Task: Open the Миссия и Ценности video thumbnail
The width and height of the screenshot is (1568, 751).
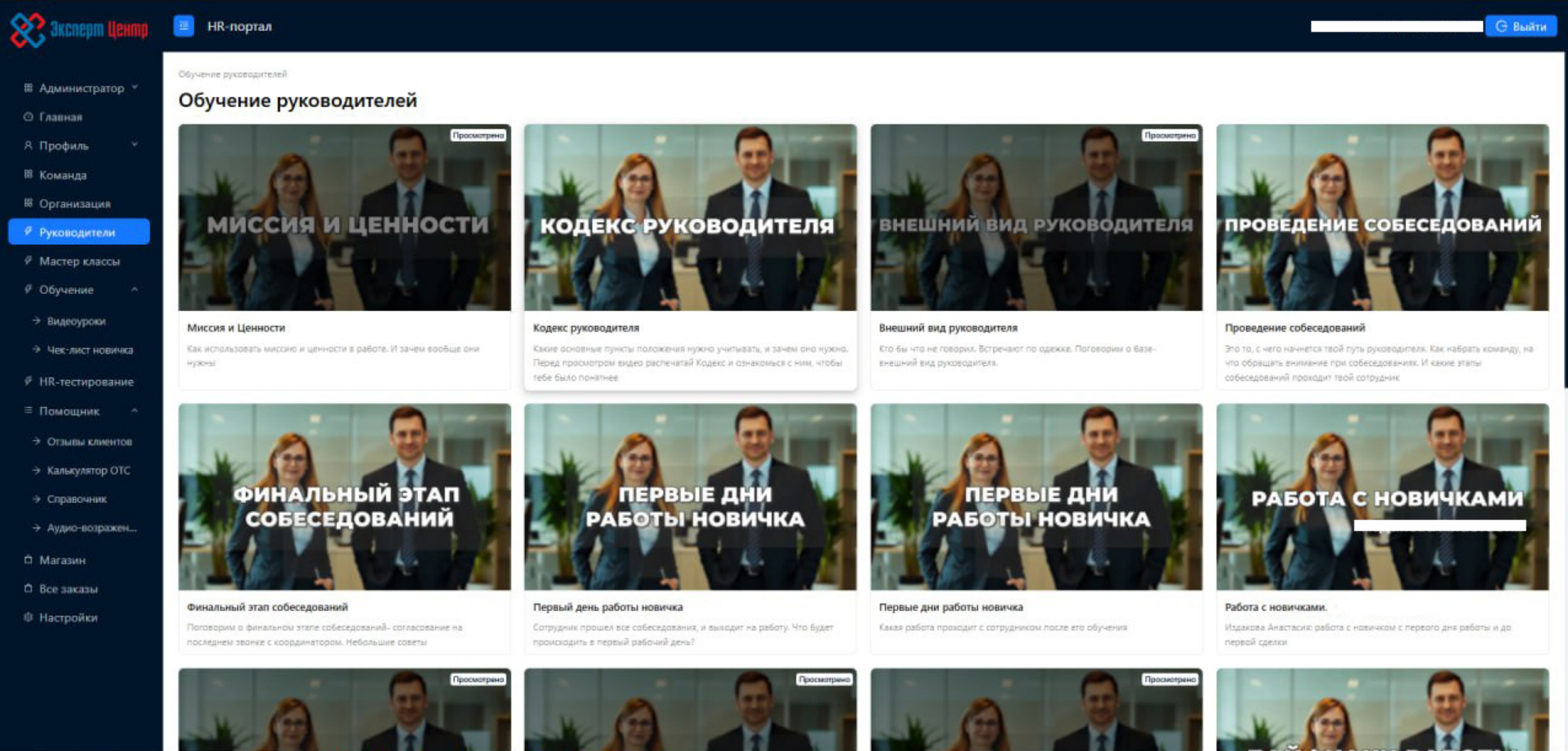Action: [x=345, y=218]
